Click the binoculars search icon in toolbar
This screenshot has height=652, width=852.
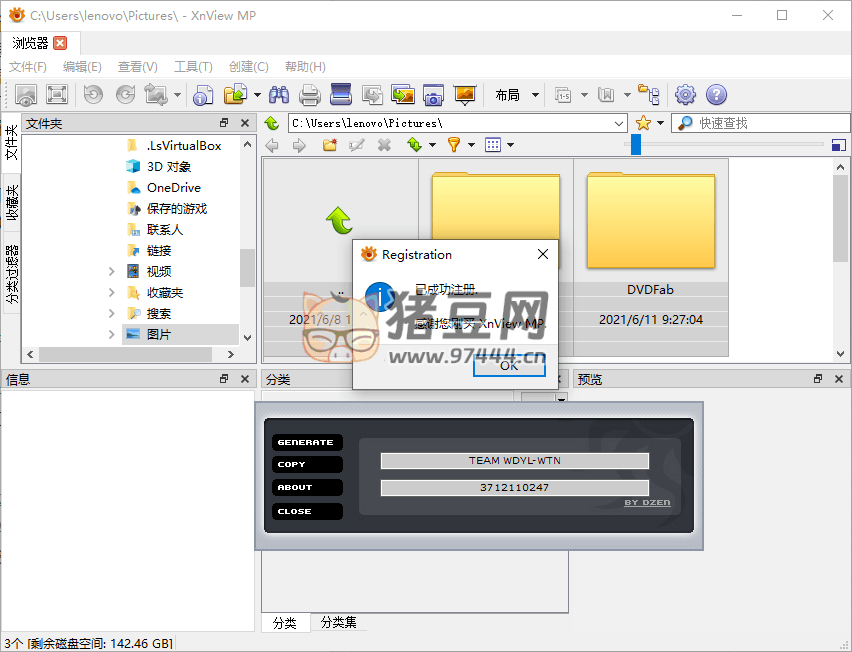(x=279, y=95)
